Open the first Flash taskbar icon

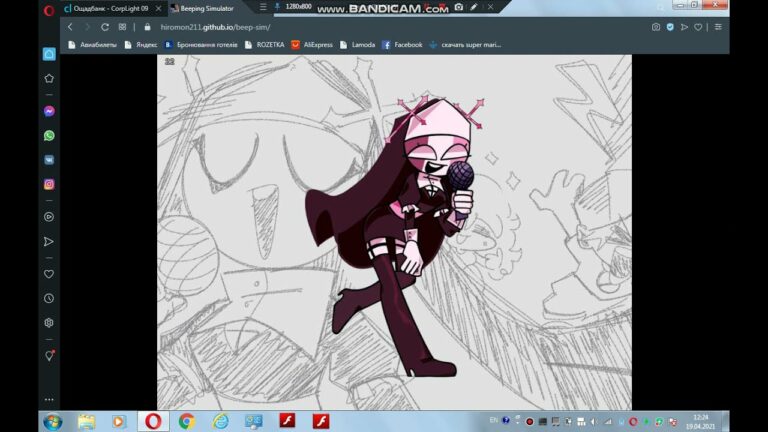[288, 421]
